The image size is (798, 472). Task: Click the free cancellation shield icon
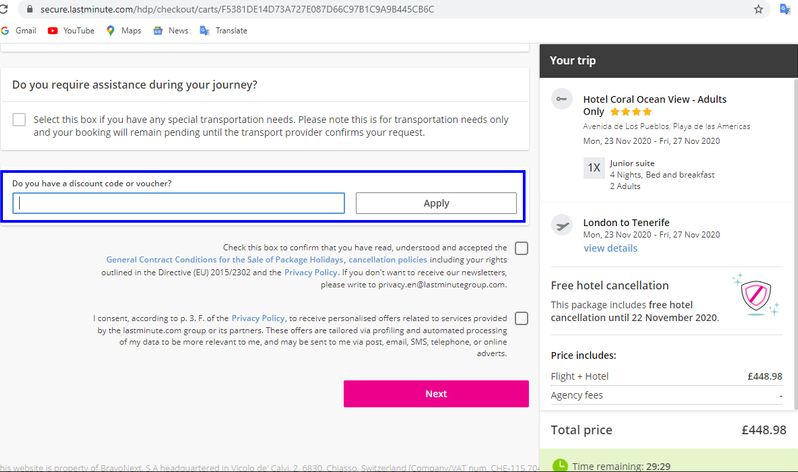click(756, 295)
